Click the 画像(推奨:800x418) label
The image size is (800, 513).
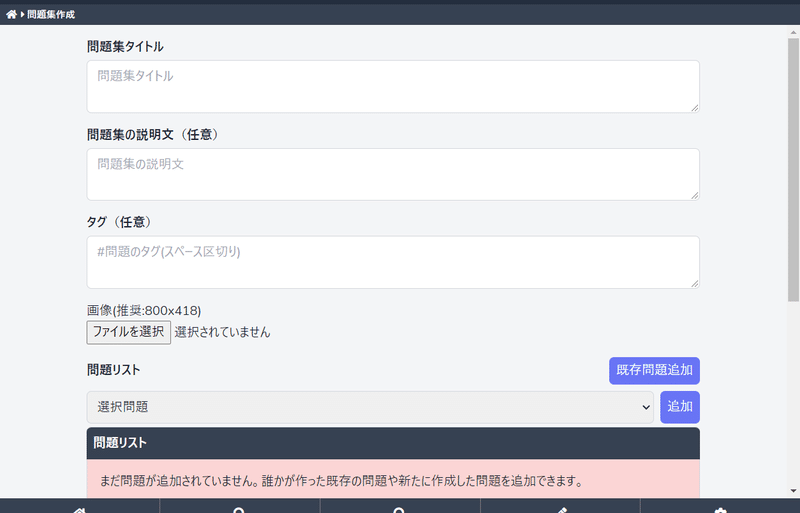point(144,310)
